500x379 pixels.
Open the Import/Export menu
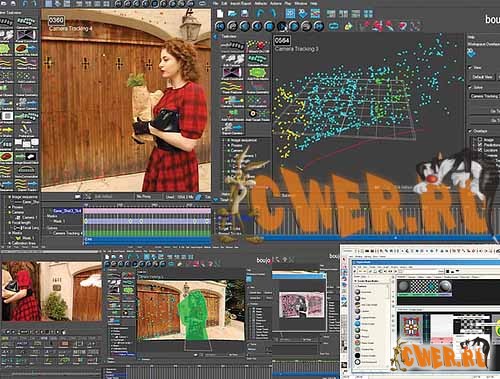(x=242, y=3)
